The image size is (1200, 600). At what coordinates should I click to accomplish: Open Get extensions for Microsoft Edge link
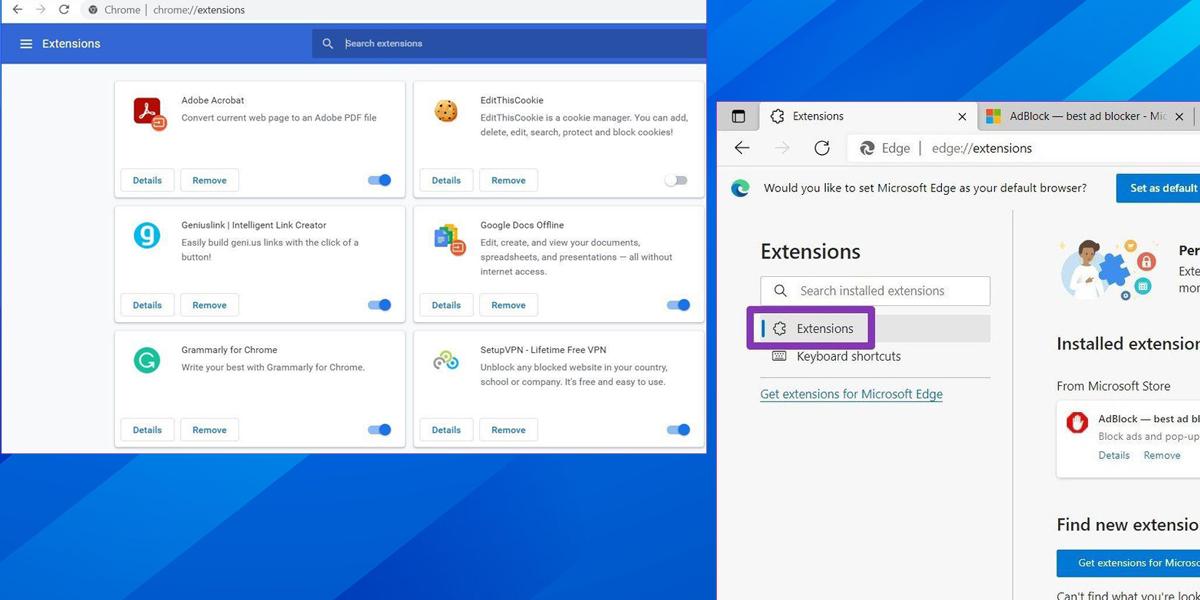click(x=851, y=394)
